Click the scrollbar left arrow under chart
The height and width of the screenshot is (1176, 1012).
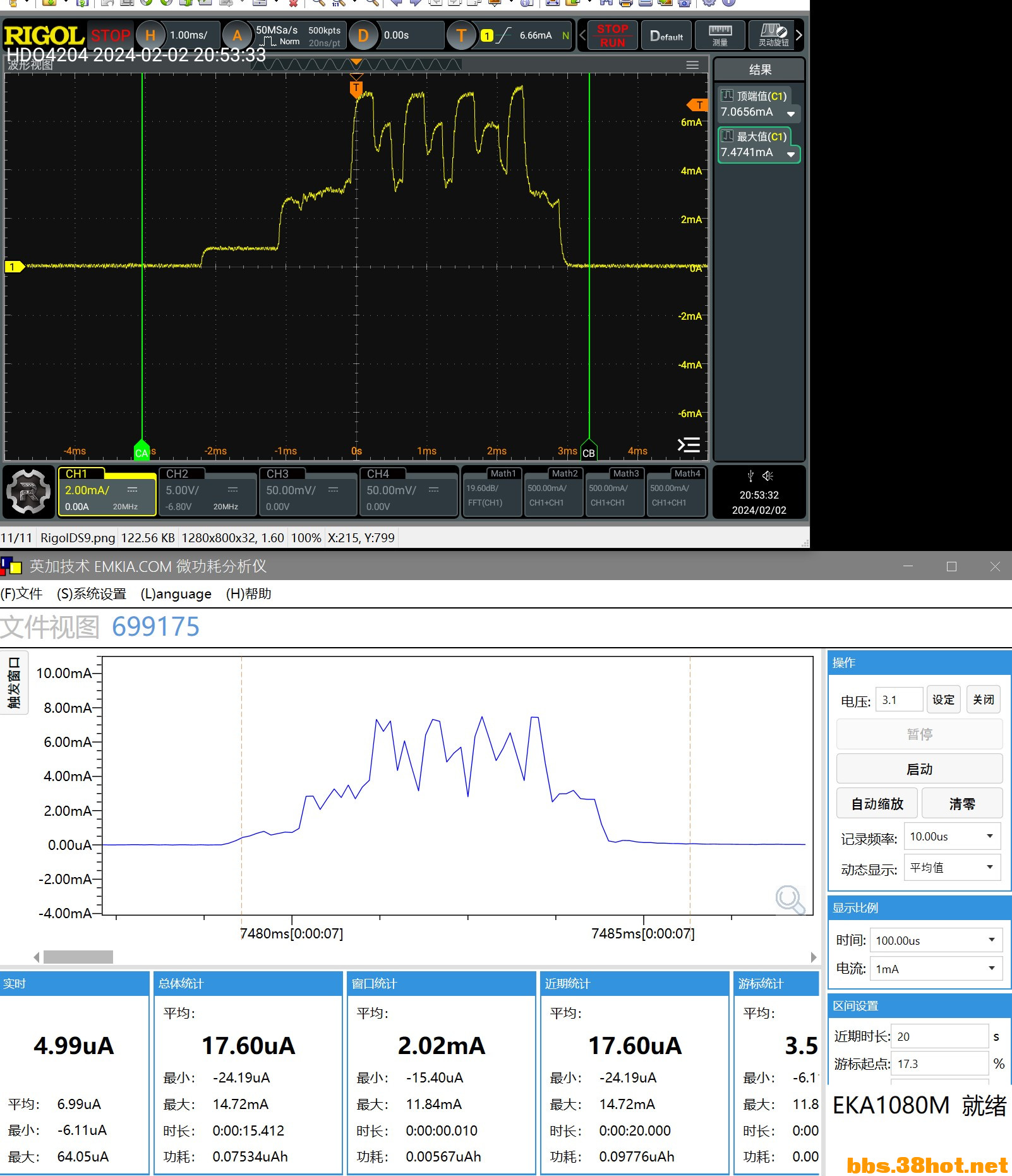click(x=37, y=957)
